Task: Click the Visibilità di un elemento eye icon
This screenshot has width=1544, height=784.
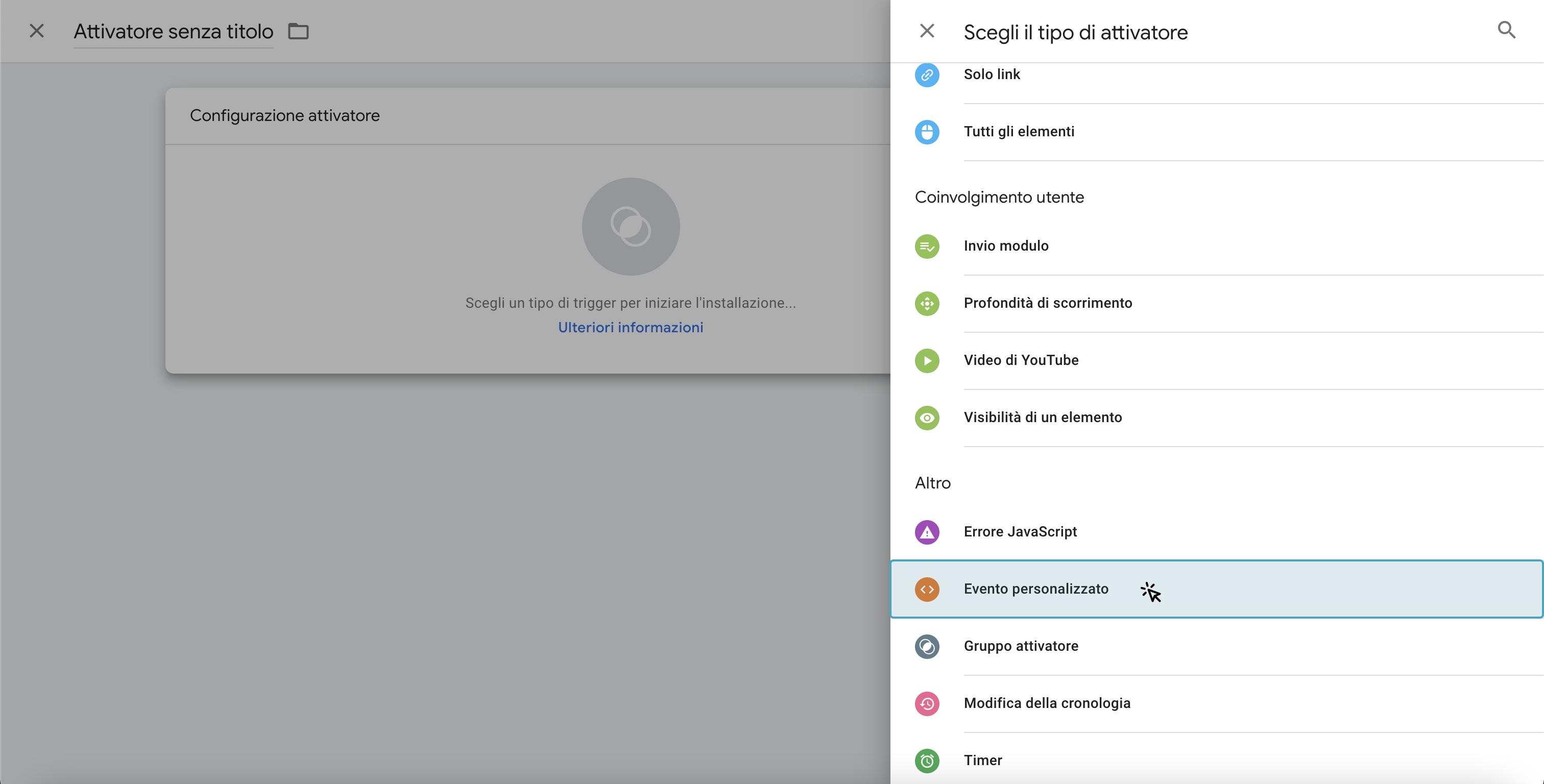Action: click(x=927, y=418)
